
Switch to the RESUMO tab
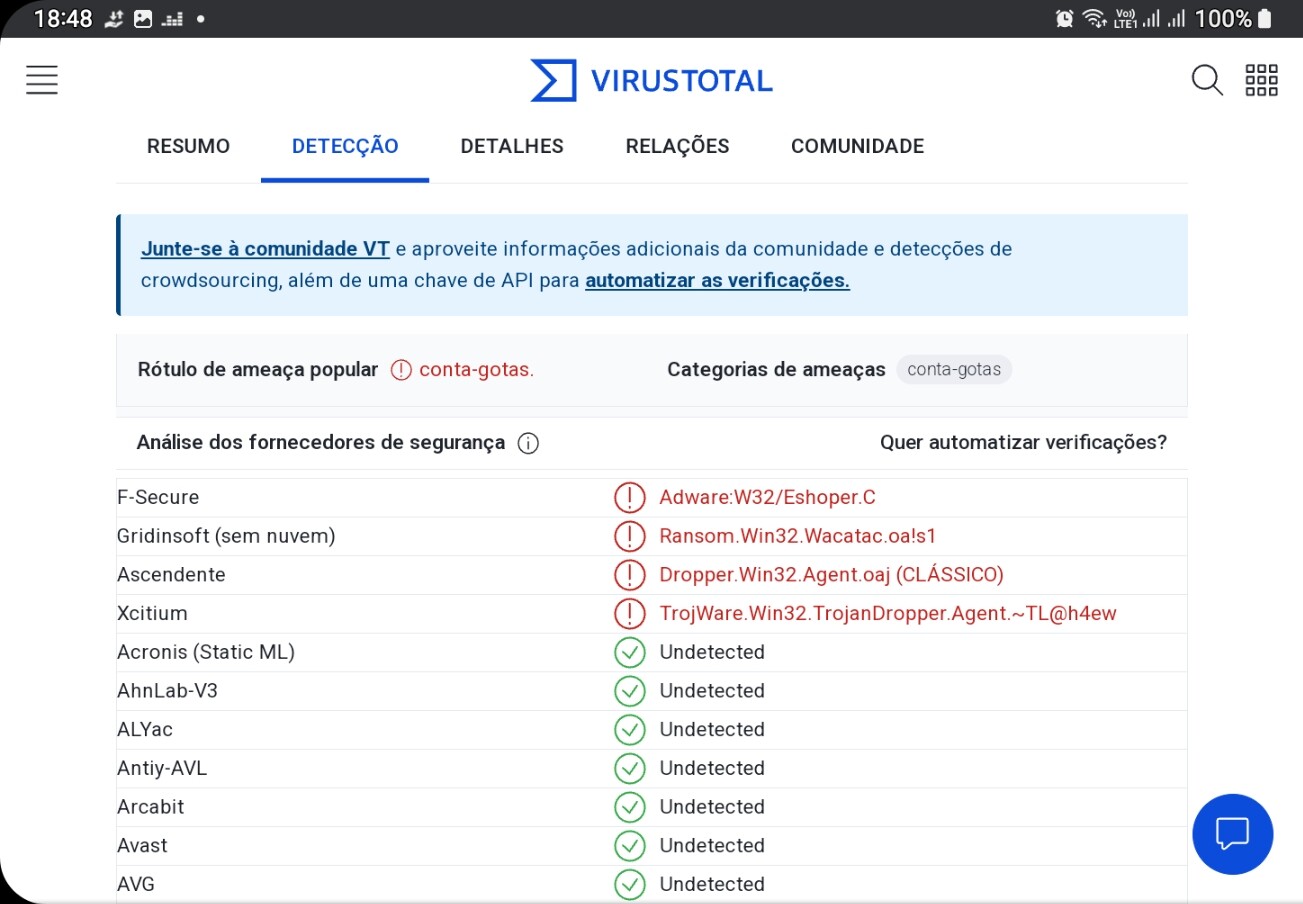coord(188,146)
